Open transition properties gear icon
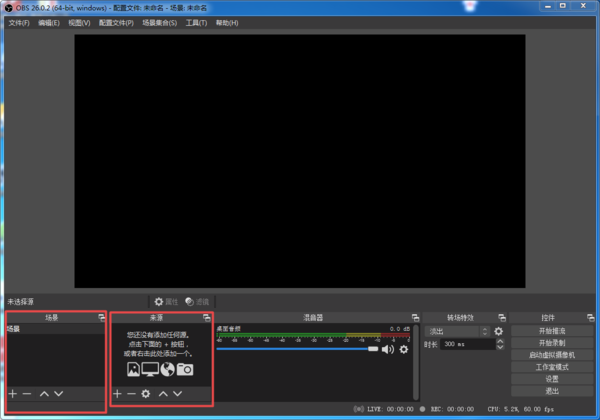600x420 pixels. [x=498, y=331]
